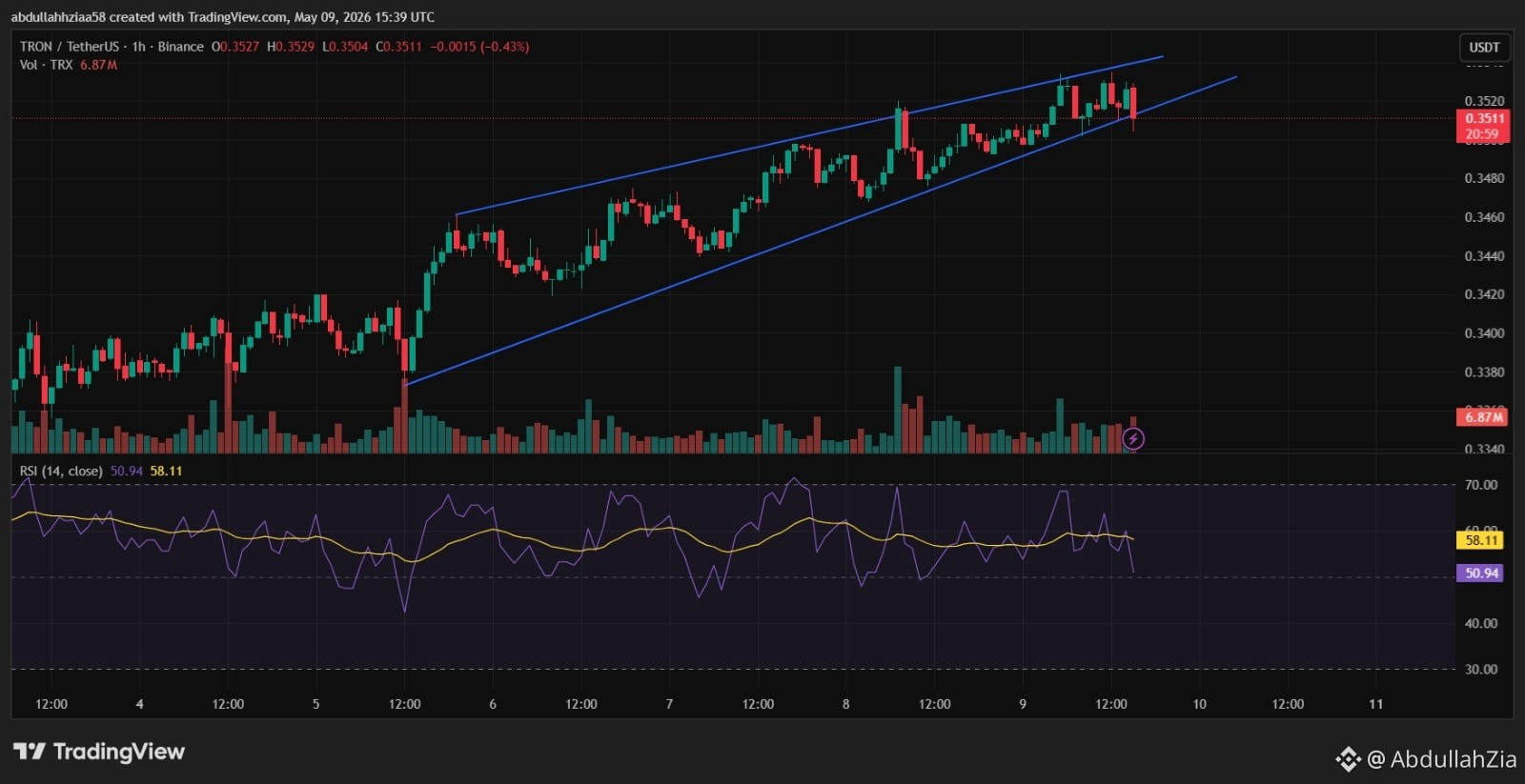Click day 4 on the time axis
Screen dimensions: 1525x784
pos(140,704)
